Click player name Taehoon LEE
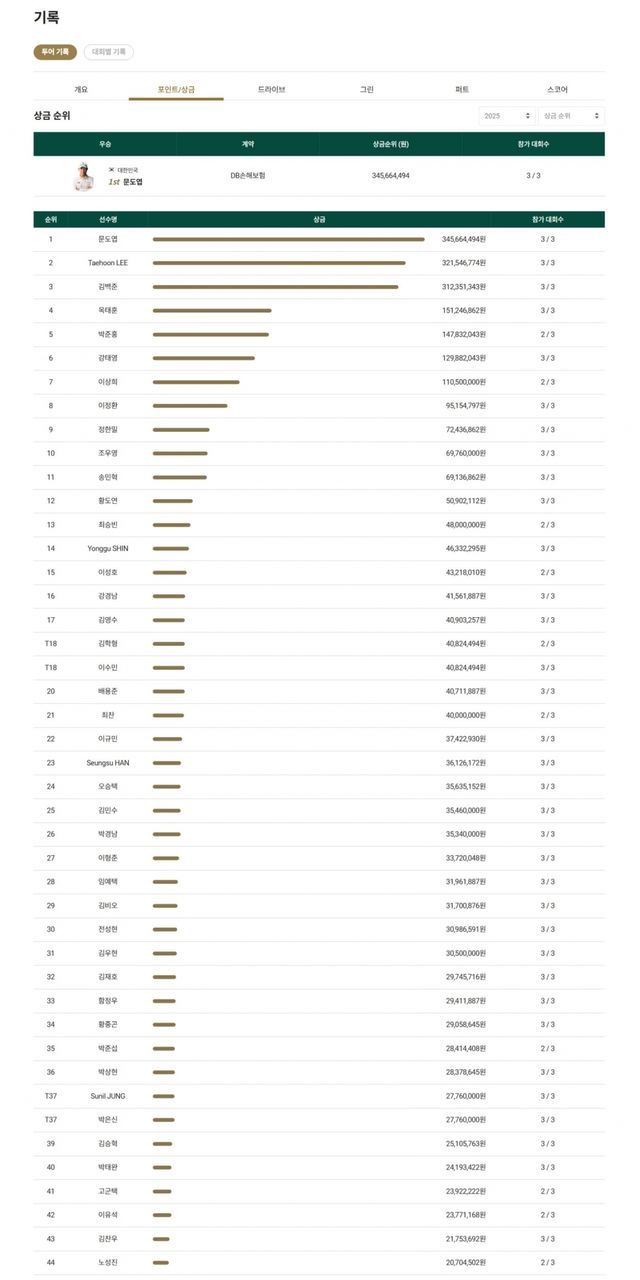This screenshot has height=1280, width=640. click(x=108, y=263)
